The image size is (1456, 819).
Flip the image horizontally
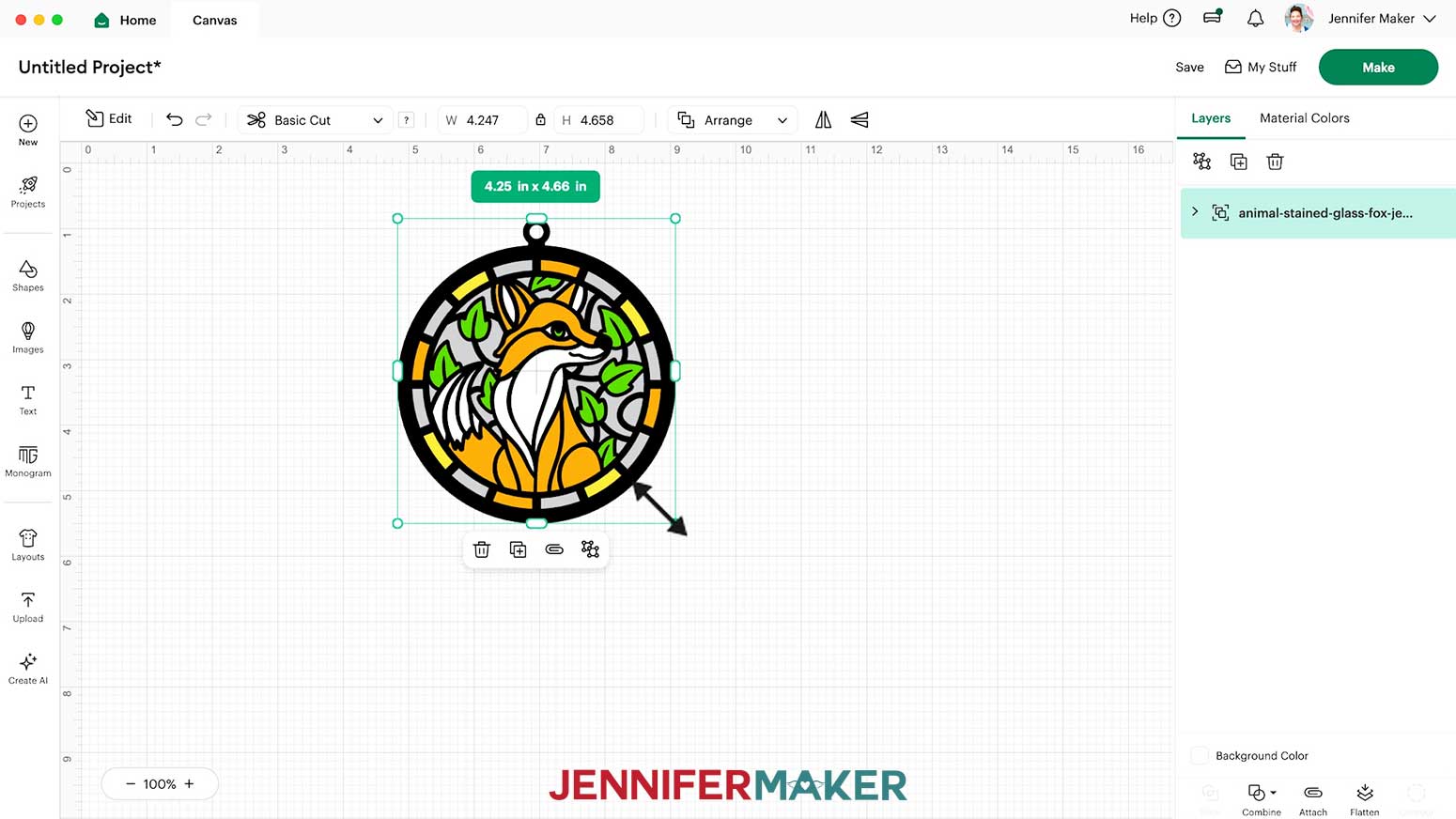point(823,119)
